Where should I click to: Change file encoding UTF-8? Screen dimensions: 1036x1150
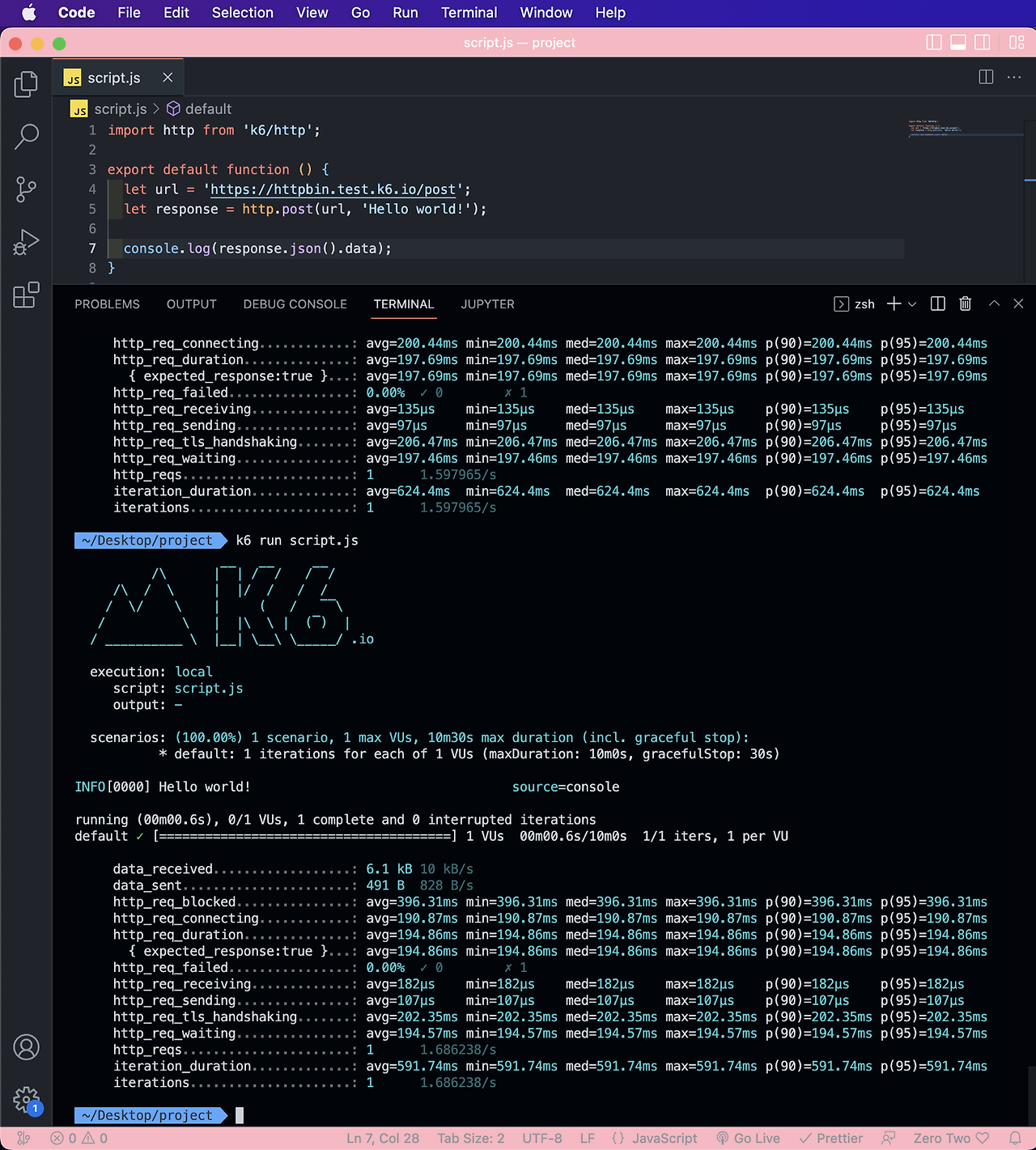click(x=542, y=1138)
